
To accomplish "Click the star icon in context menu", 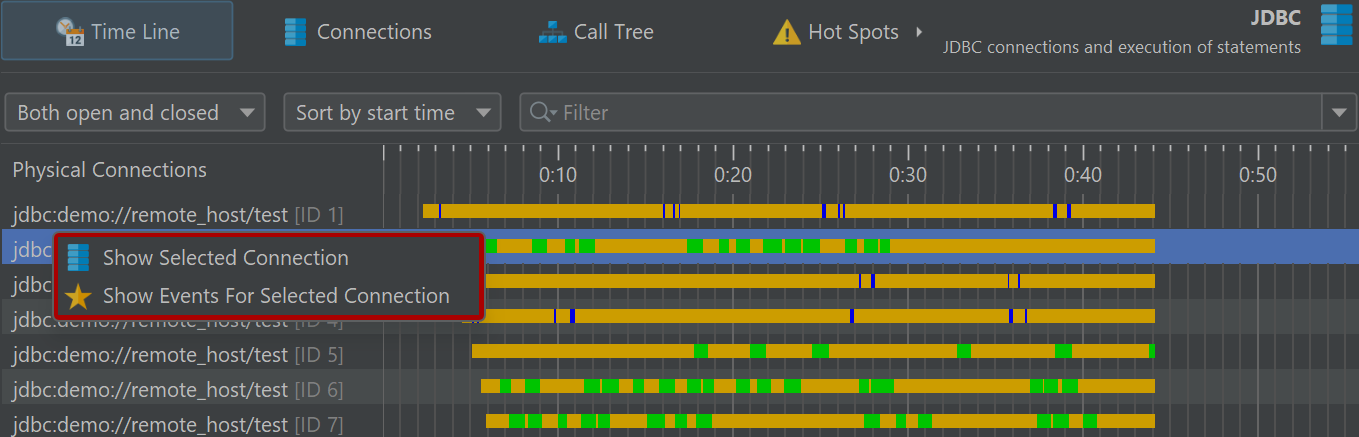I will (78, 296).
